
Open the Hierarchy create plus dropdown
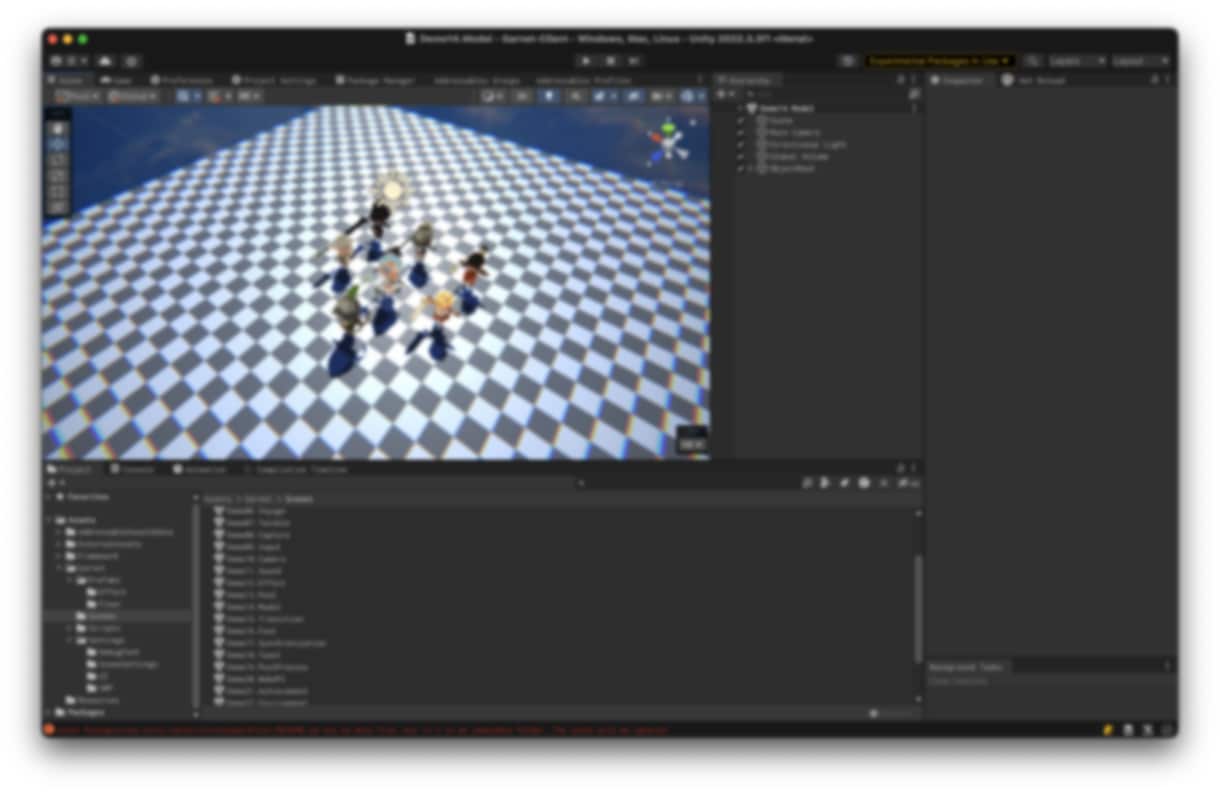tap(726, 94)
